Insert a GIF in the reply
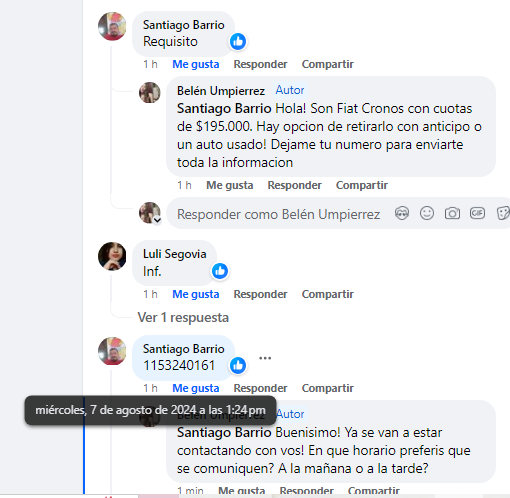Image resolution: width=510 pixels, height=498 pixels. [x=477, y=213]
